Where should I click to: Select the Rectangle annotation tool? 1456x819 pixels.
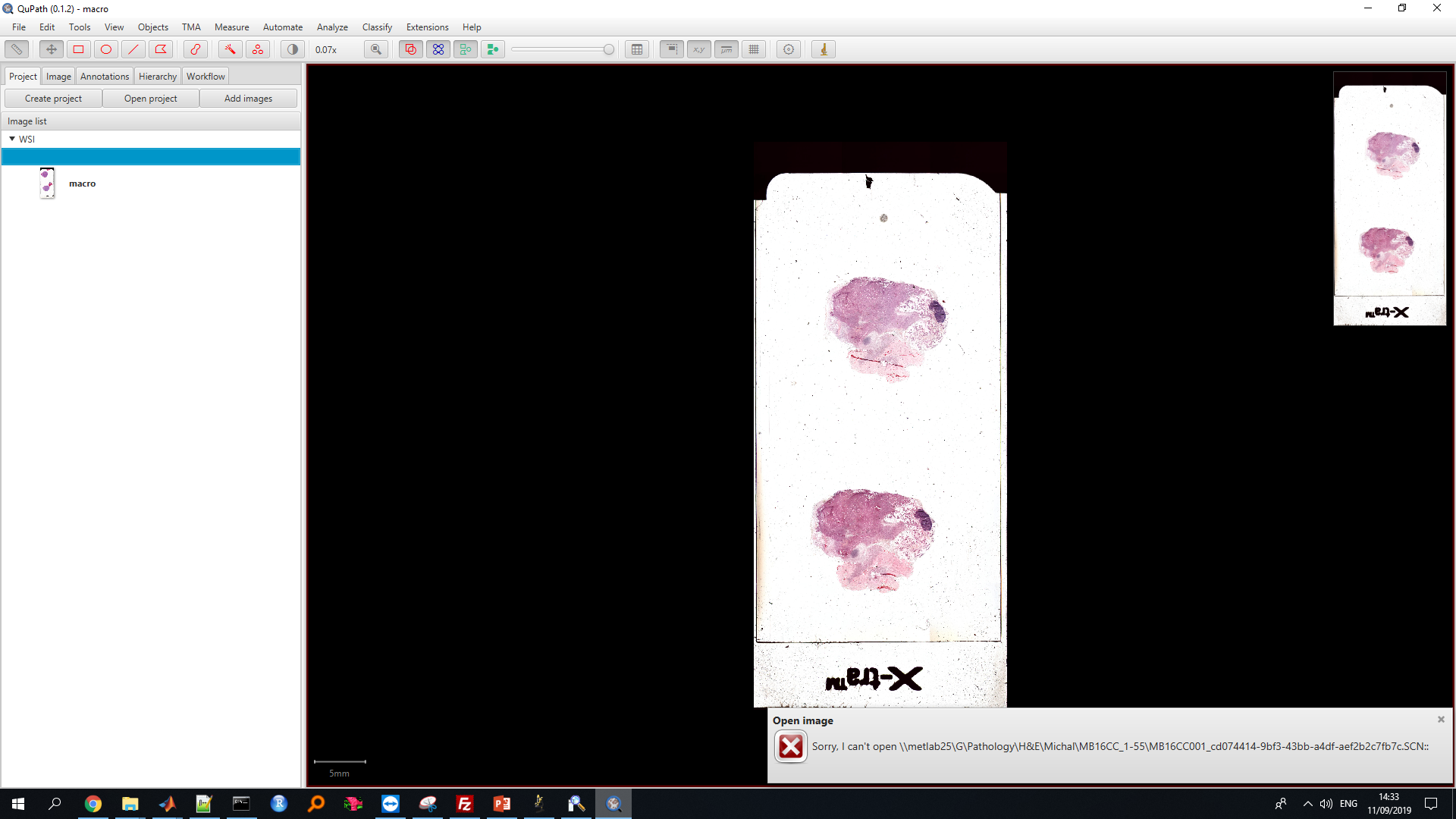pos(78,49)
